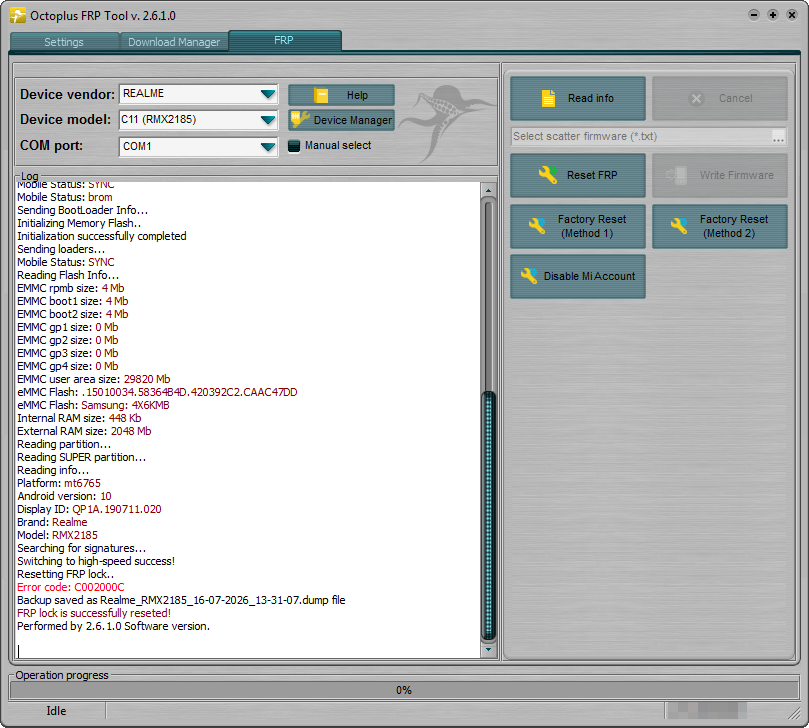Click the disabled Cancel button label
This screenshot has width=809, height=728.
(735, 98)
